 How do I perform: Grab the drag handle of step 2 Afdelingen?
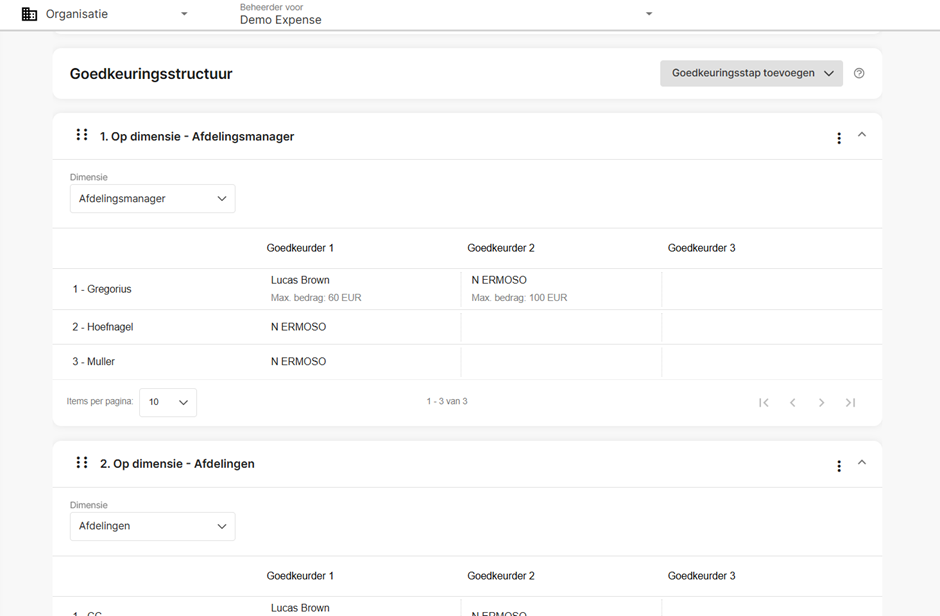click(x=82, y=462)
